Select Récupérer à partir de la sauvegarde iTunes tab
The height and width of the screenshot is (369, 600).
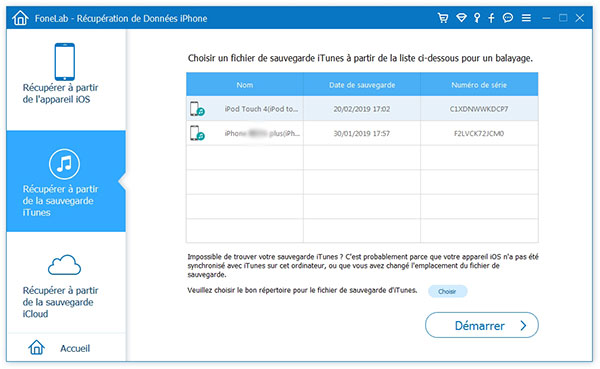[66, 181]
